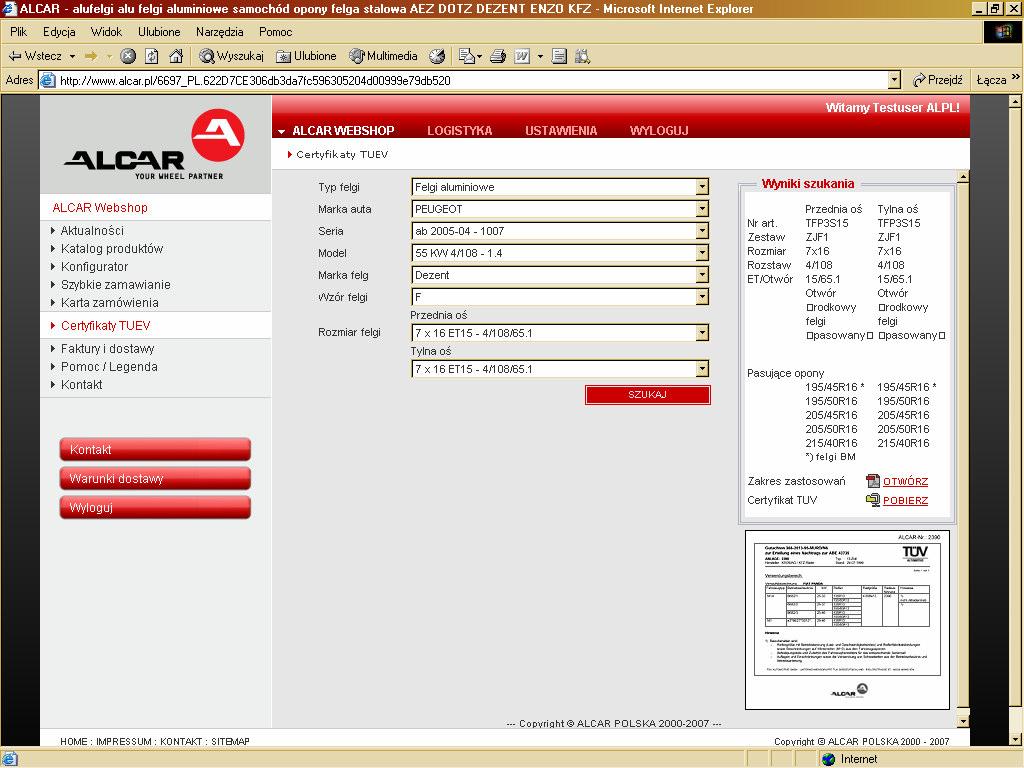Open the Edycja menu
Screen dimensions: 1024x768
[x=59, y=32]
